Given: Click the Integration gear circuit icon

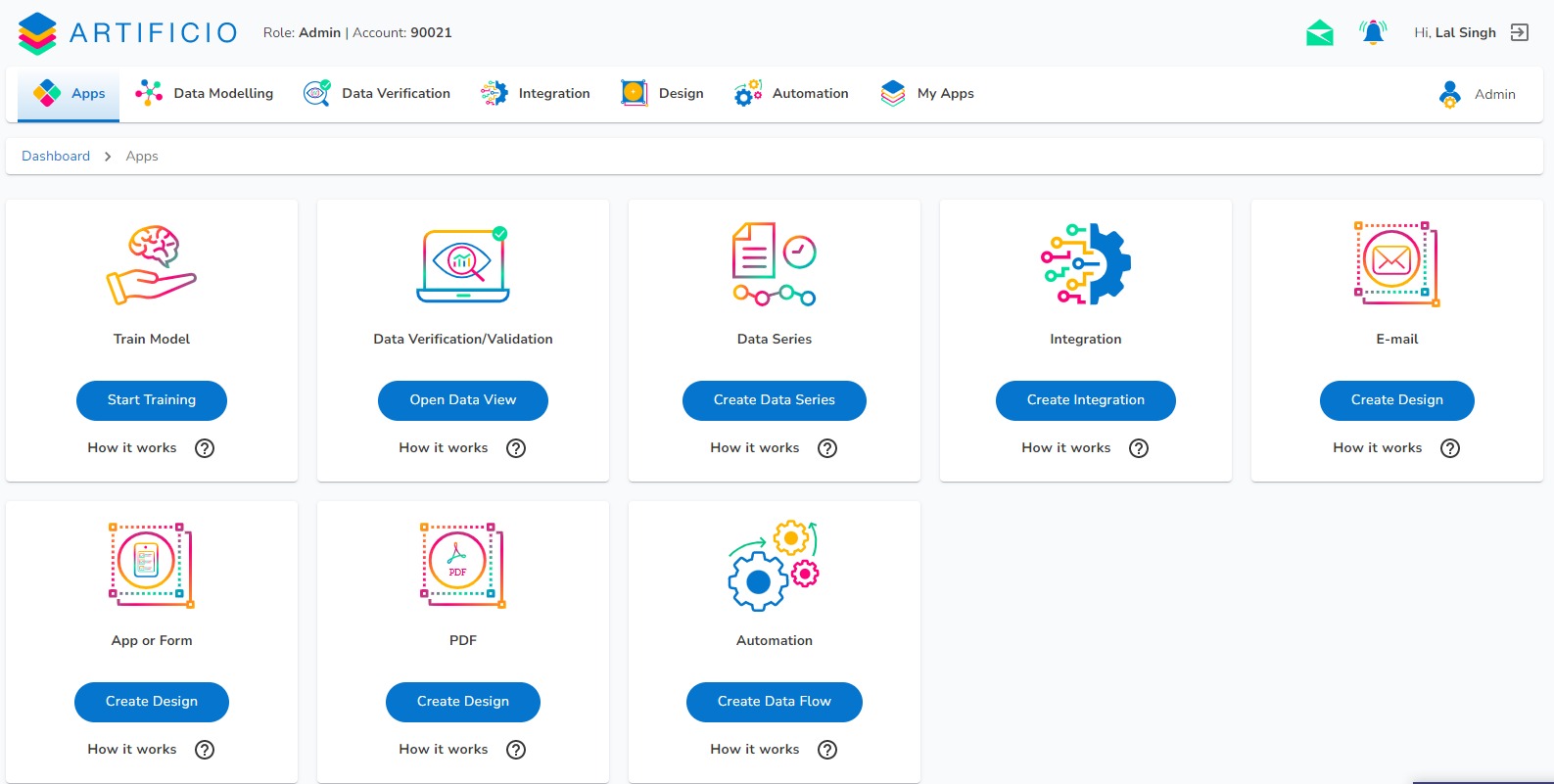Looking at the screenshot, I should (x=1086, y=264).
